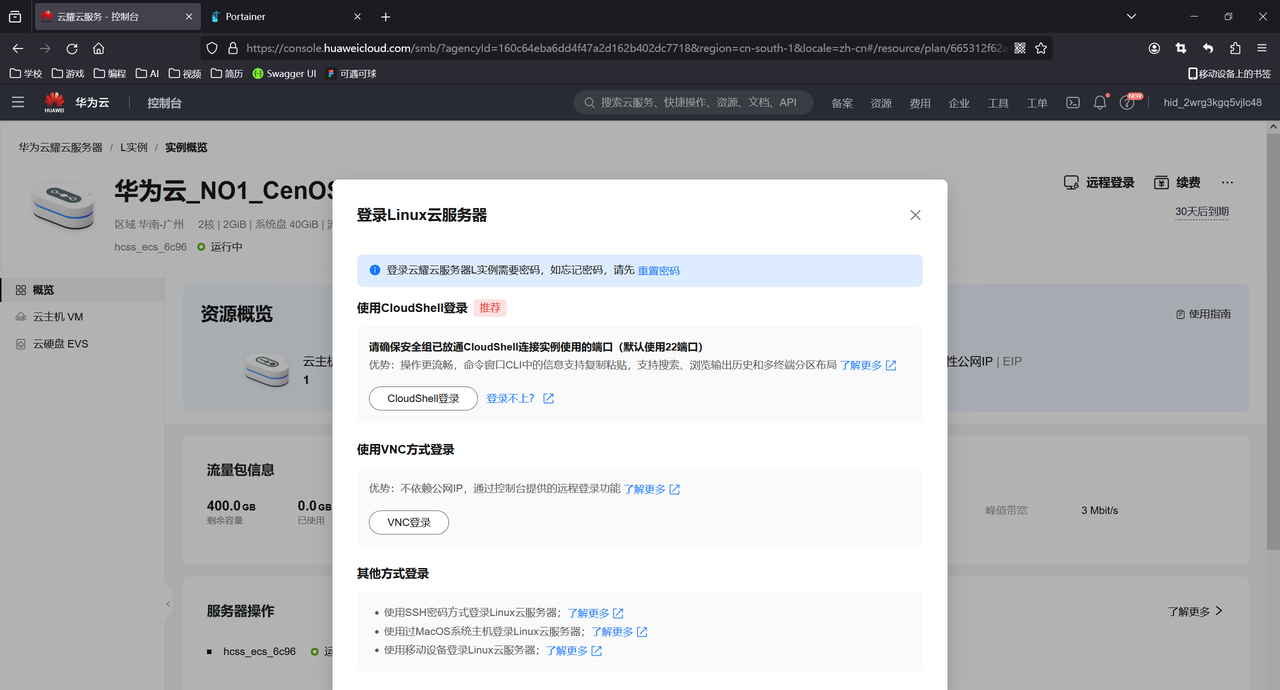1280x690 pixels.
Task: Expand the browser tab list dropdown
Action: coord(1131,17)
